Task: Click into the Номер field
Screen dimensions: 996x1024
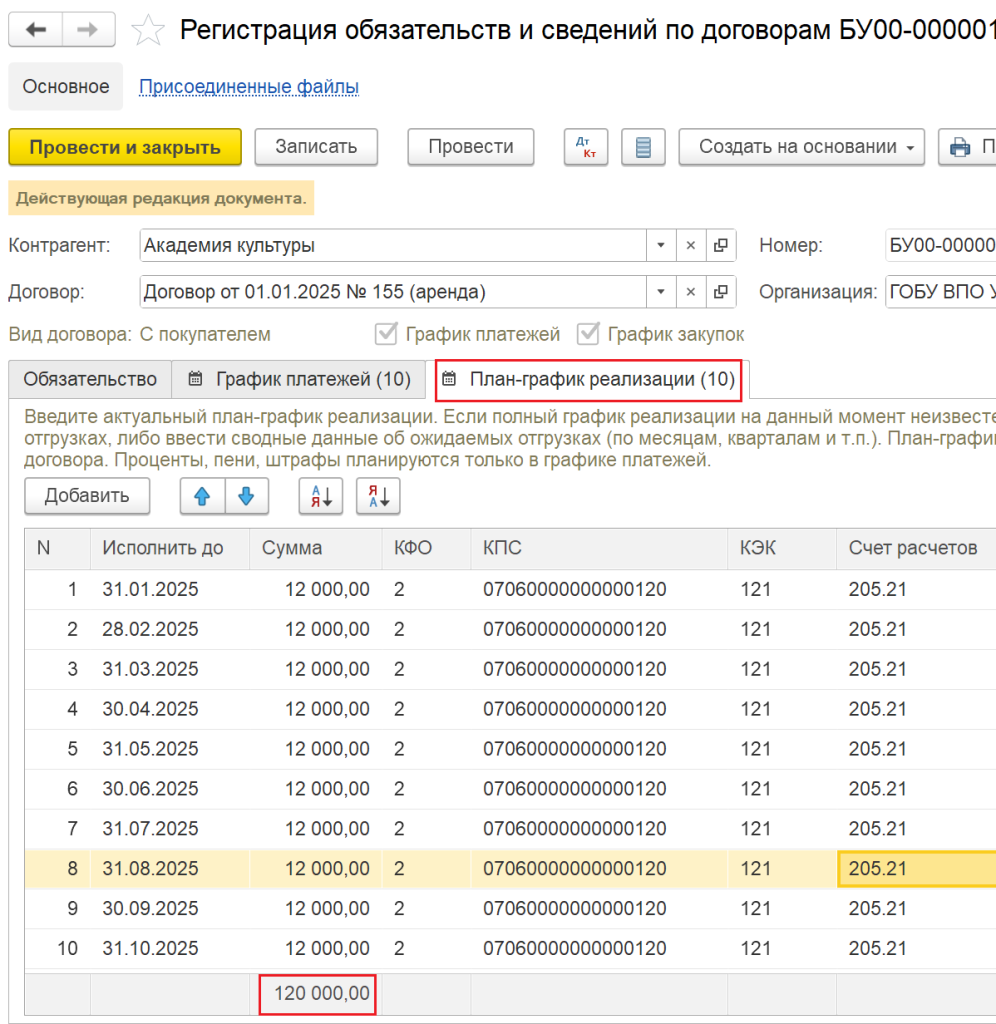Action: tap(940, 246)
